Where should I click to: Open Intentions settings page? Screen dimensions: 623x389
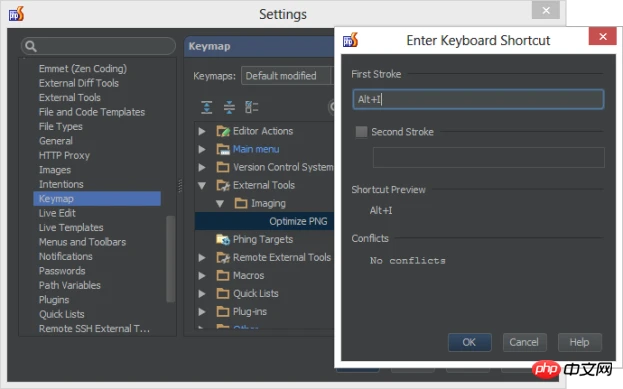(x=61, y=184)
